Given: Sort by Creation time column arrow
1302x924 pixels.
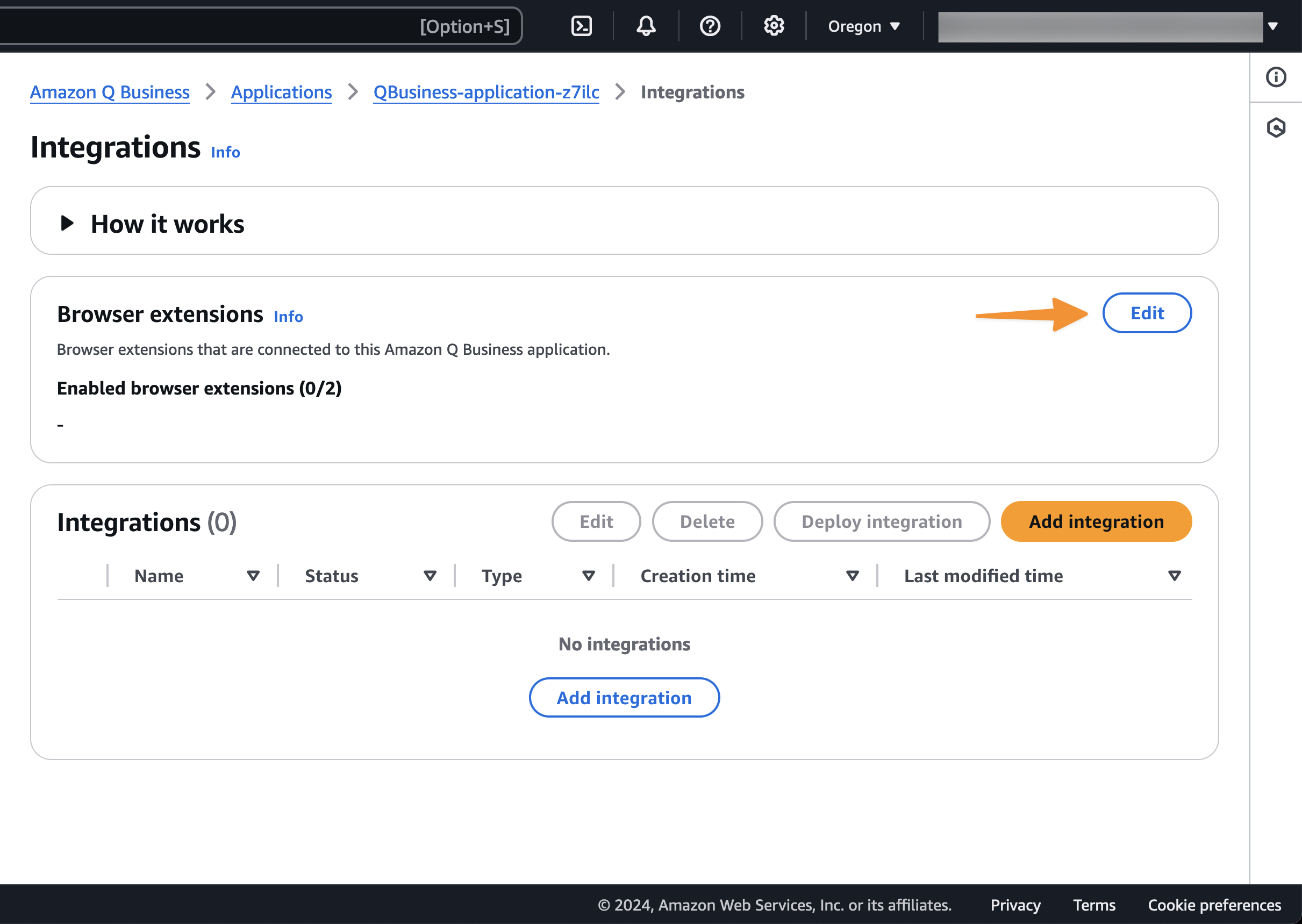Looking at the screenshot, I should point(853,576).
